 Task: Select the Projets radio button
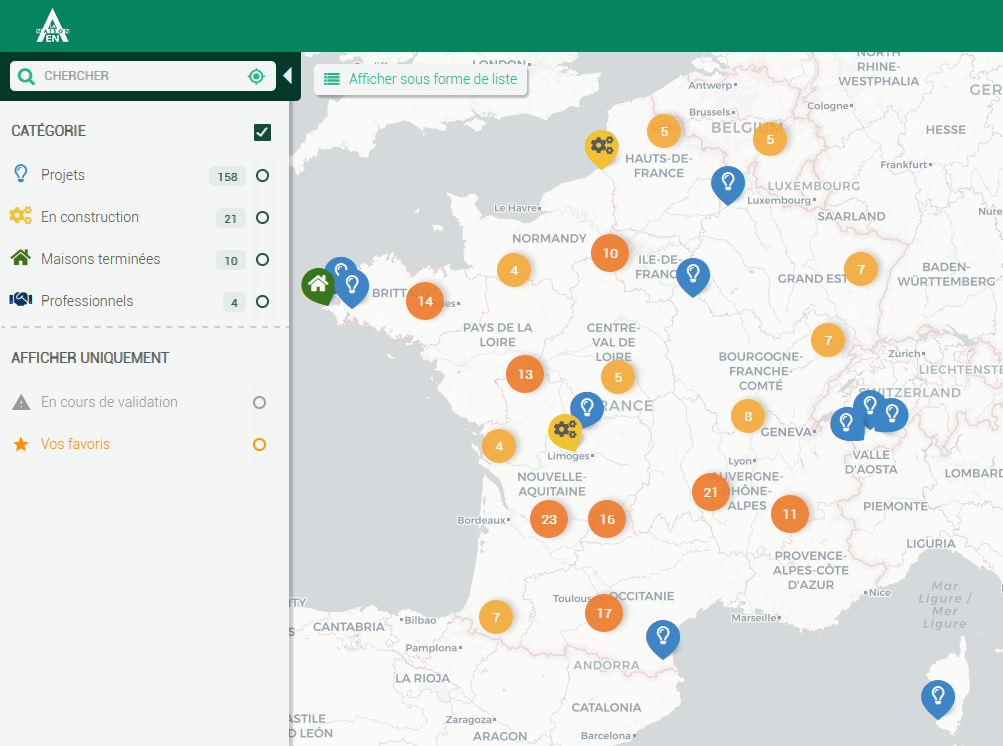point(262,176)
